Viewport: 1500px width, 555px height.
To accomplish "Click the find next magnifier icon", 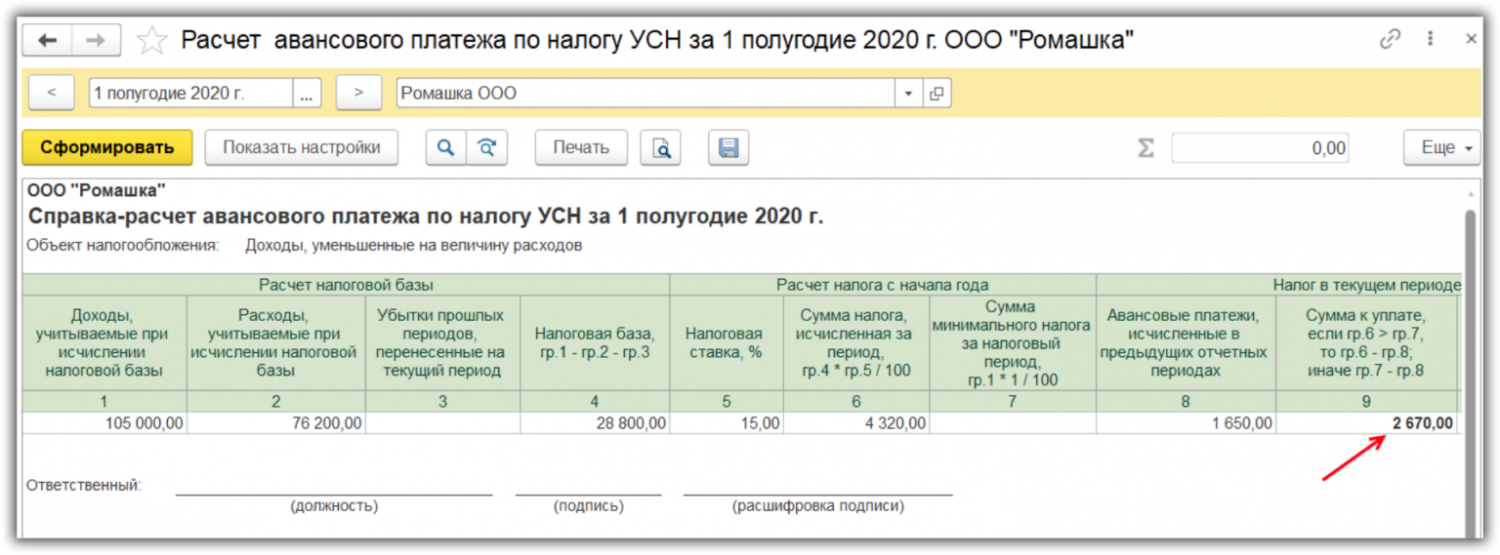I will click(x=487, y=147).
